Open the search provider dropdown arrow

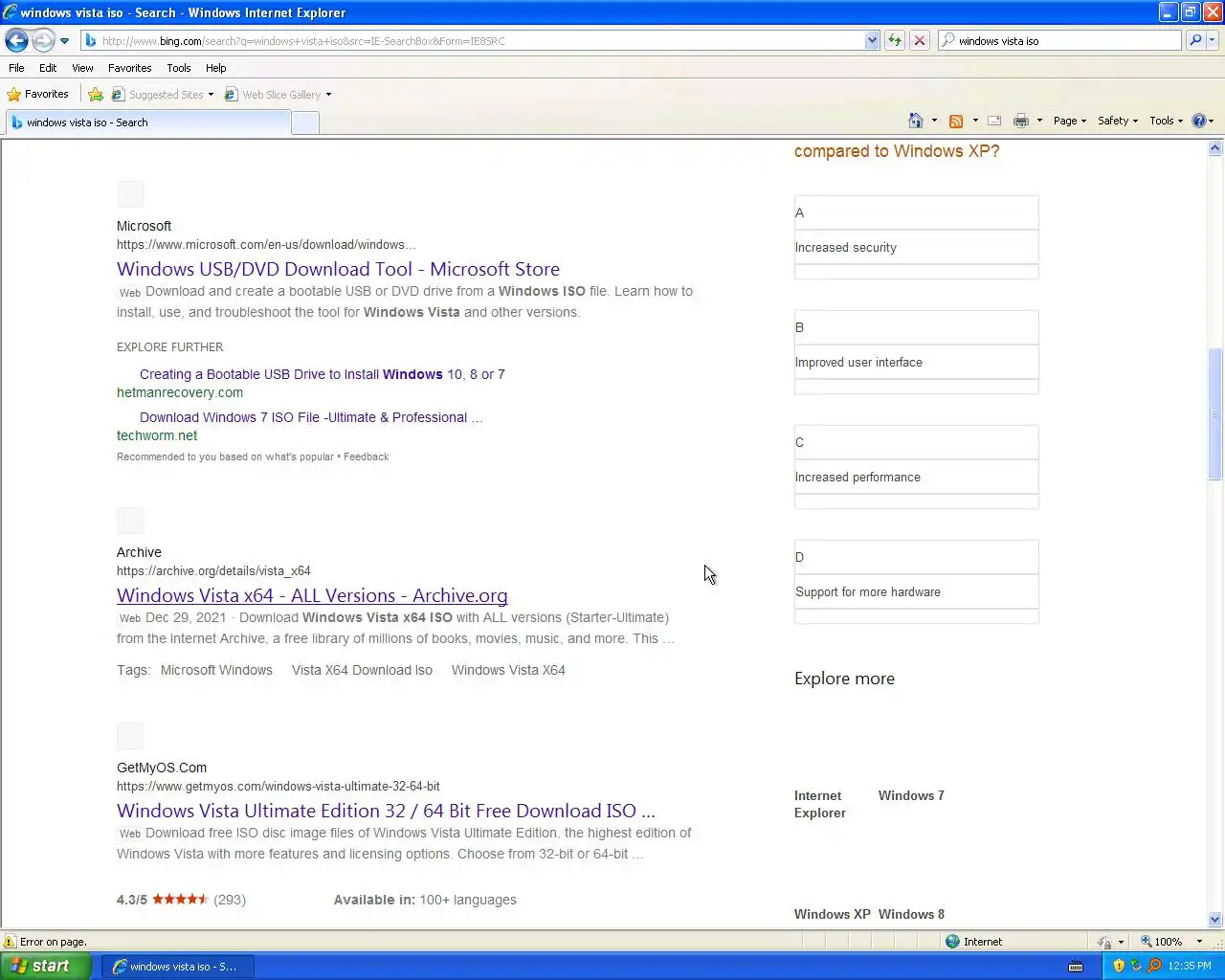click(1213, 40)
